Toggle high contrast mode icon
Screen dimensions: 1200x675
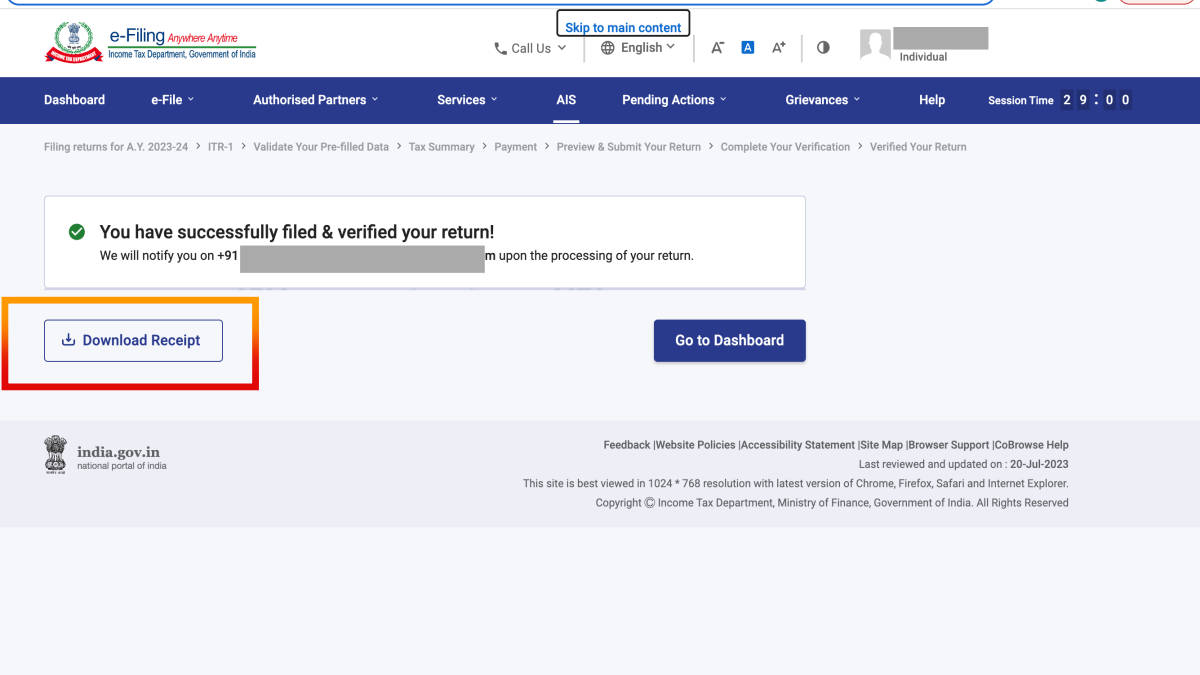coord(823,47)
